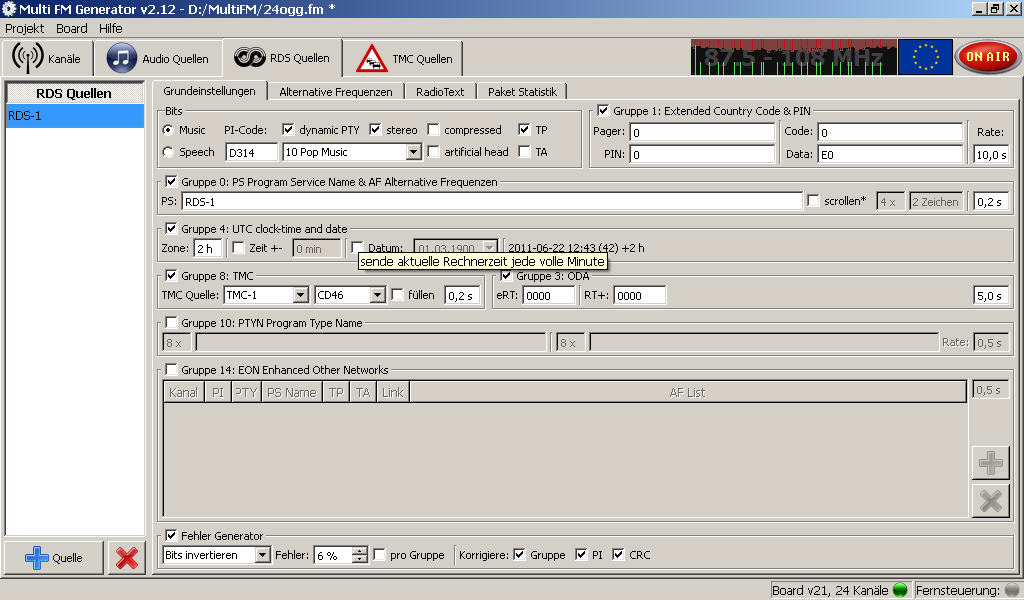Enable the Zeit +- checkbox

238,247
